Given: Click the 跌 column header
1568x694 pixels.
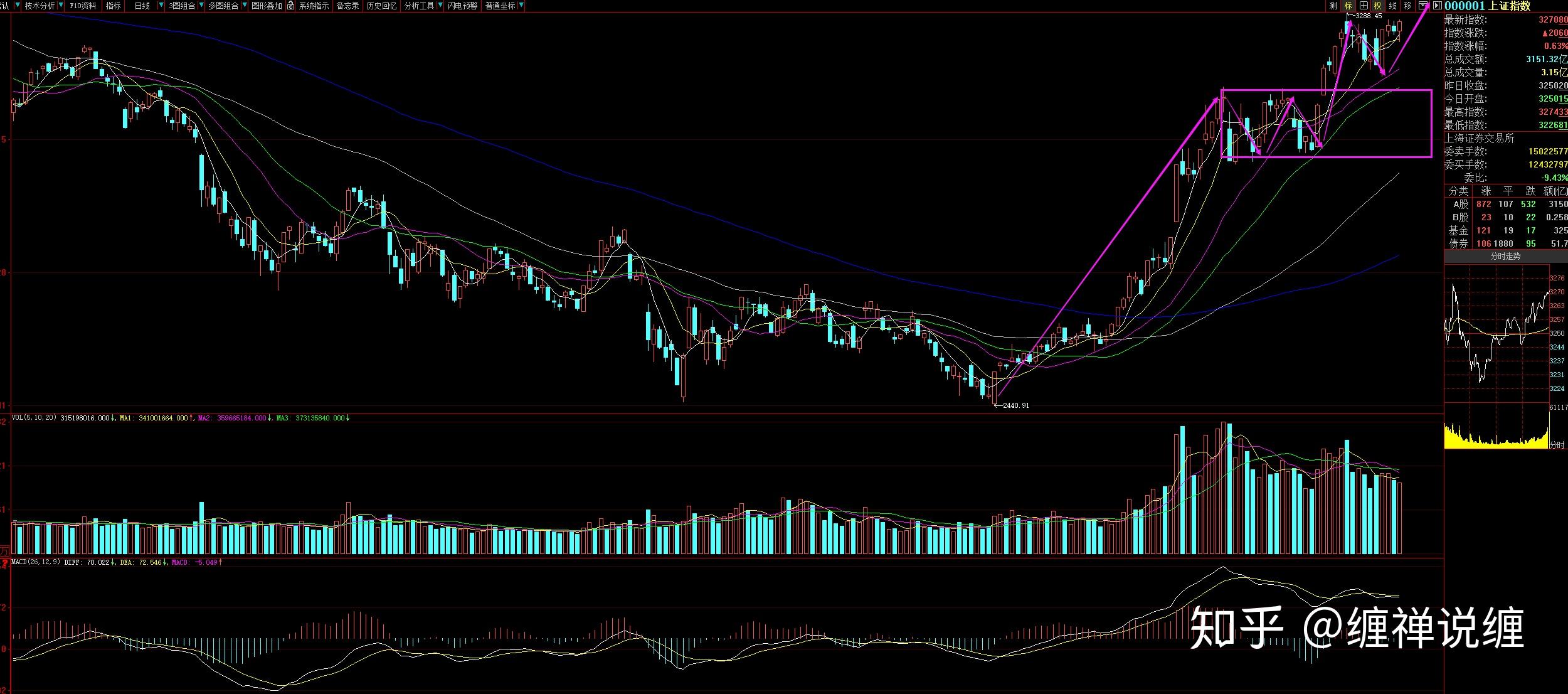Looking at the screenshot, I should (x=1530, y=191).
